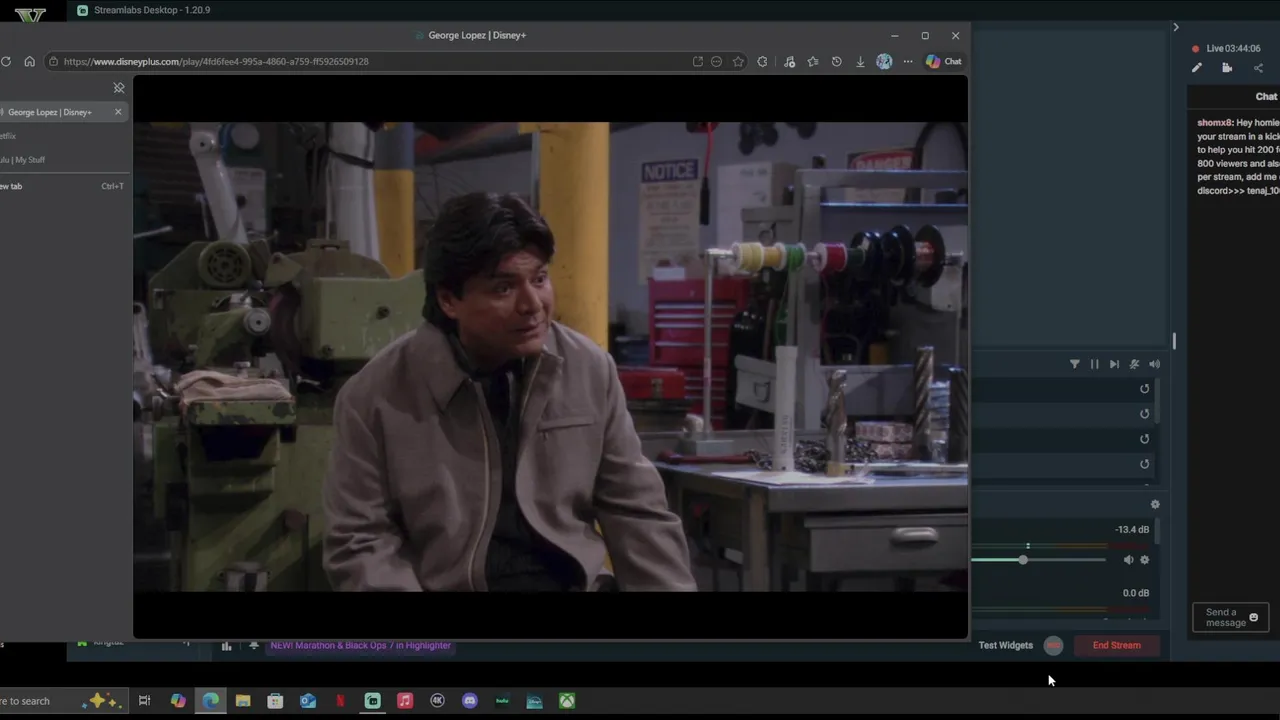Refresh the Disney+ page in the browser
The image size is (1280, 720).
point(6,61)
